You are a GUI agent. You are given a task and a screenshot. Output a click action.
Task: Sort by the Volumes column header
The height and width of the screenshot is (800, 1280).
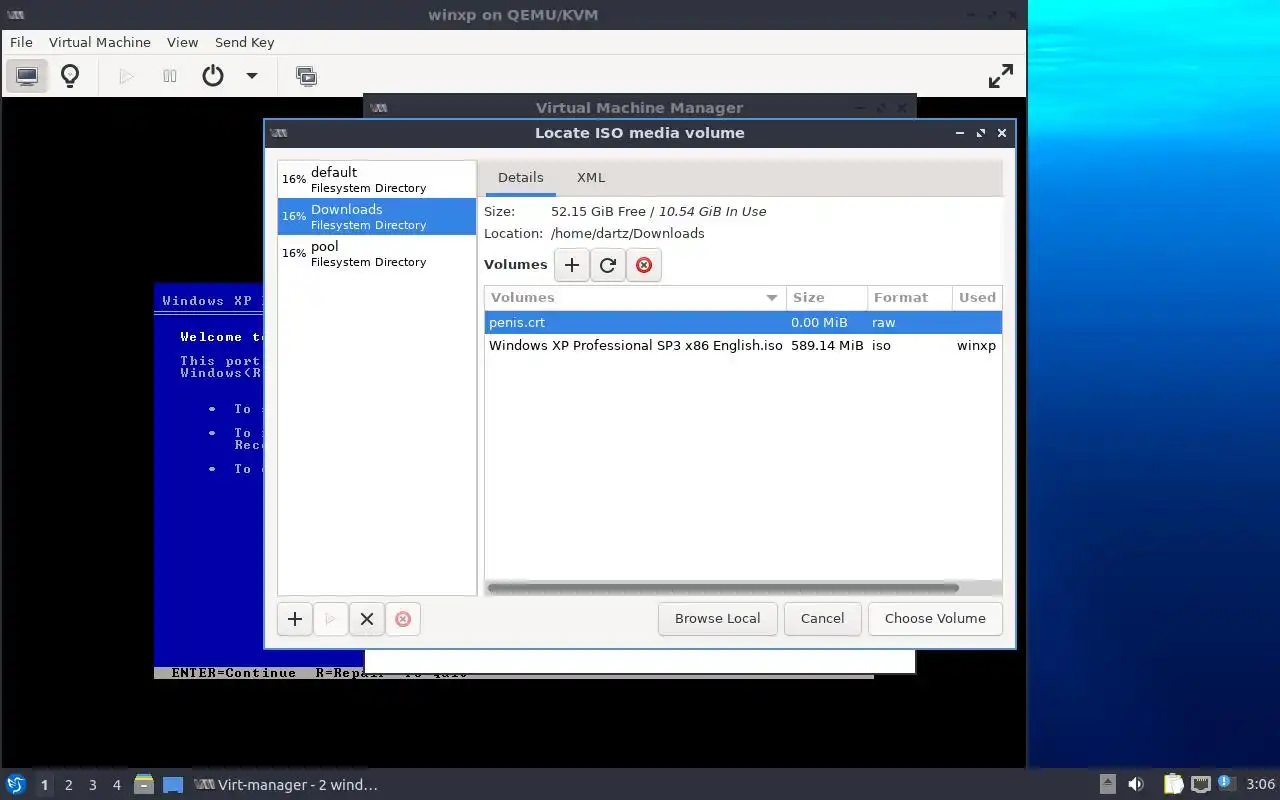(635, 297)
